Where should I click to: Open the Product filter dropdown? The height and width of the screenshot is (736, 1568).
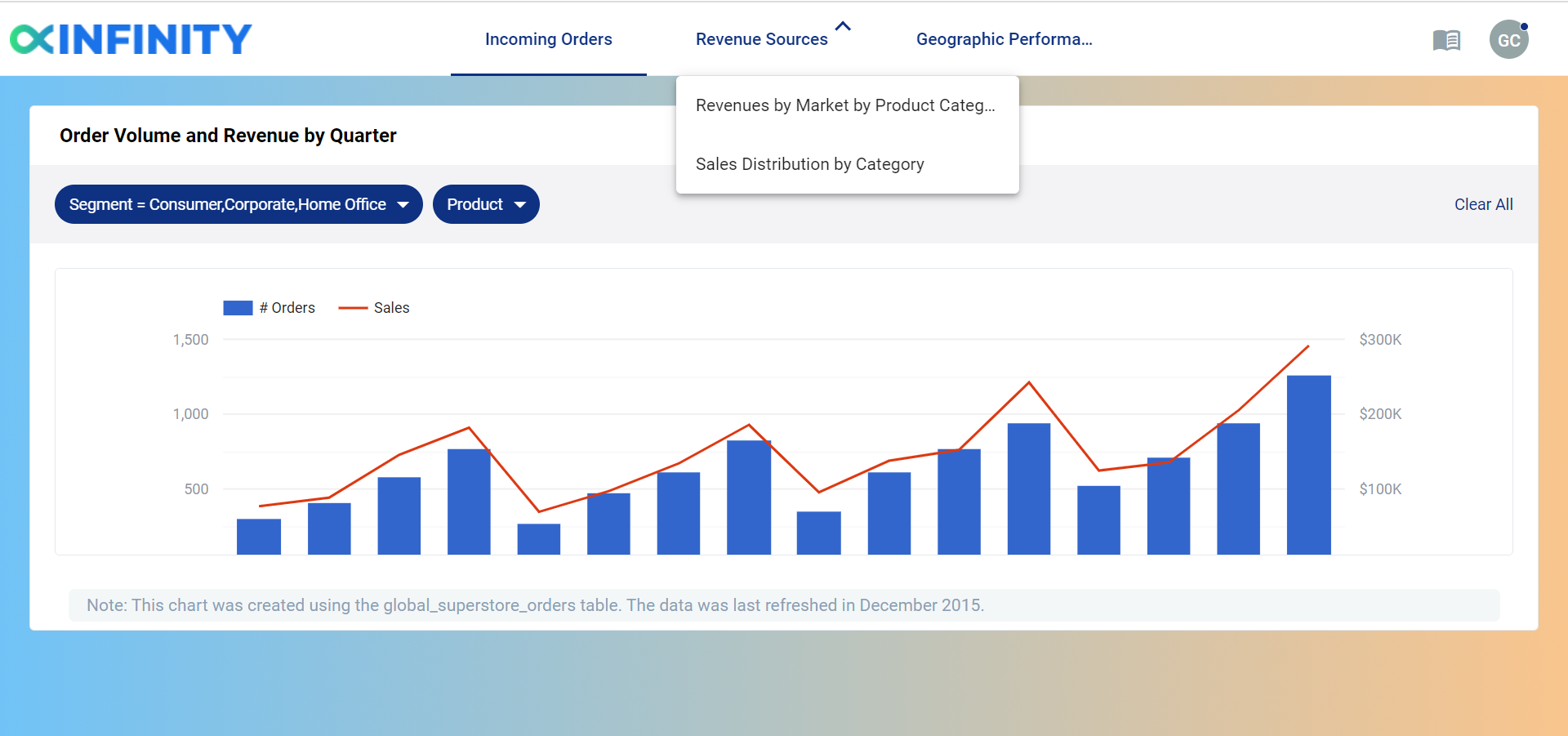486,204
